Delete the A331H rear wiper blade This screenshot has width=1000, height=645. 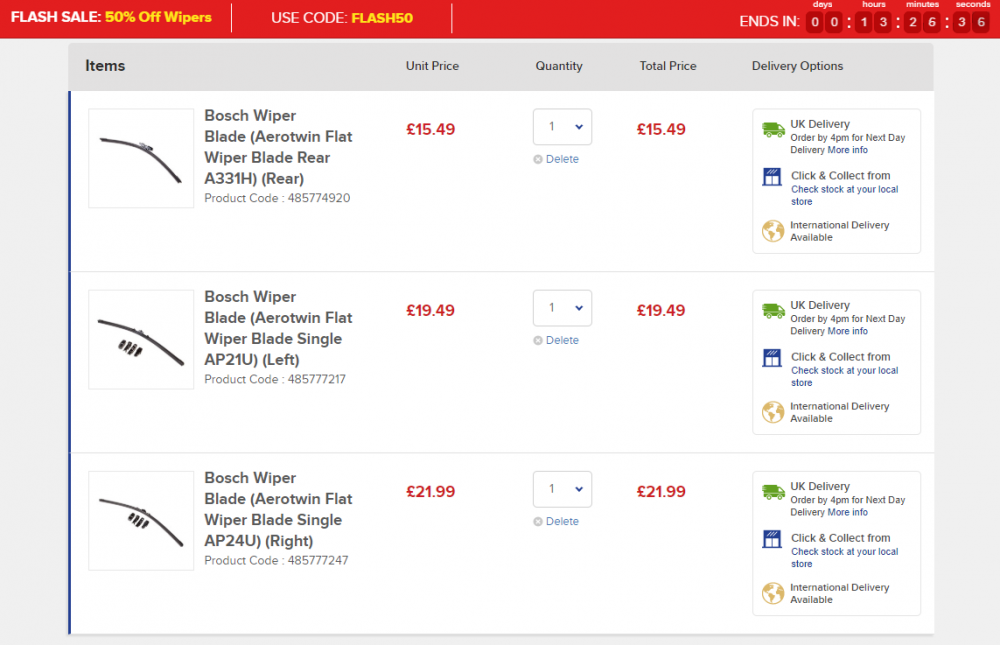pyautogui.click(x=562, y=159)
